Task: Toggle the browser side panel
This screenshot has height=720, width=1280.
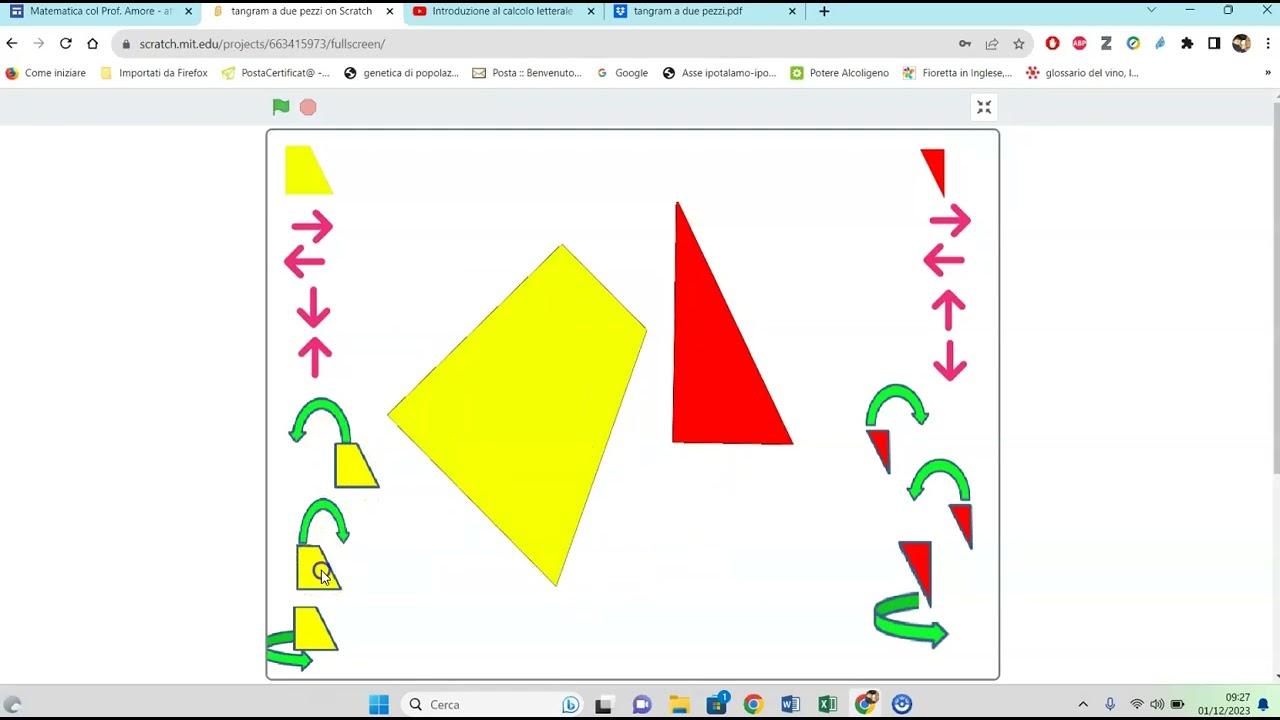Action: coord(1214,44)
